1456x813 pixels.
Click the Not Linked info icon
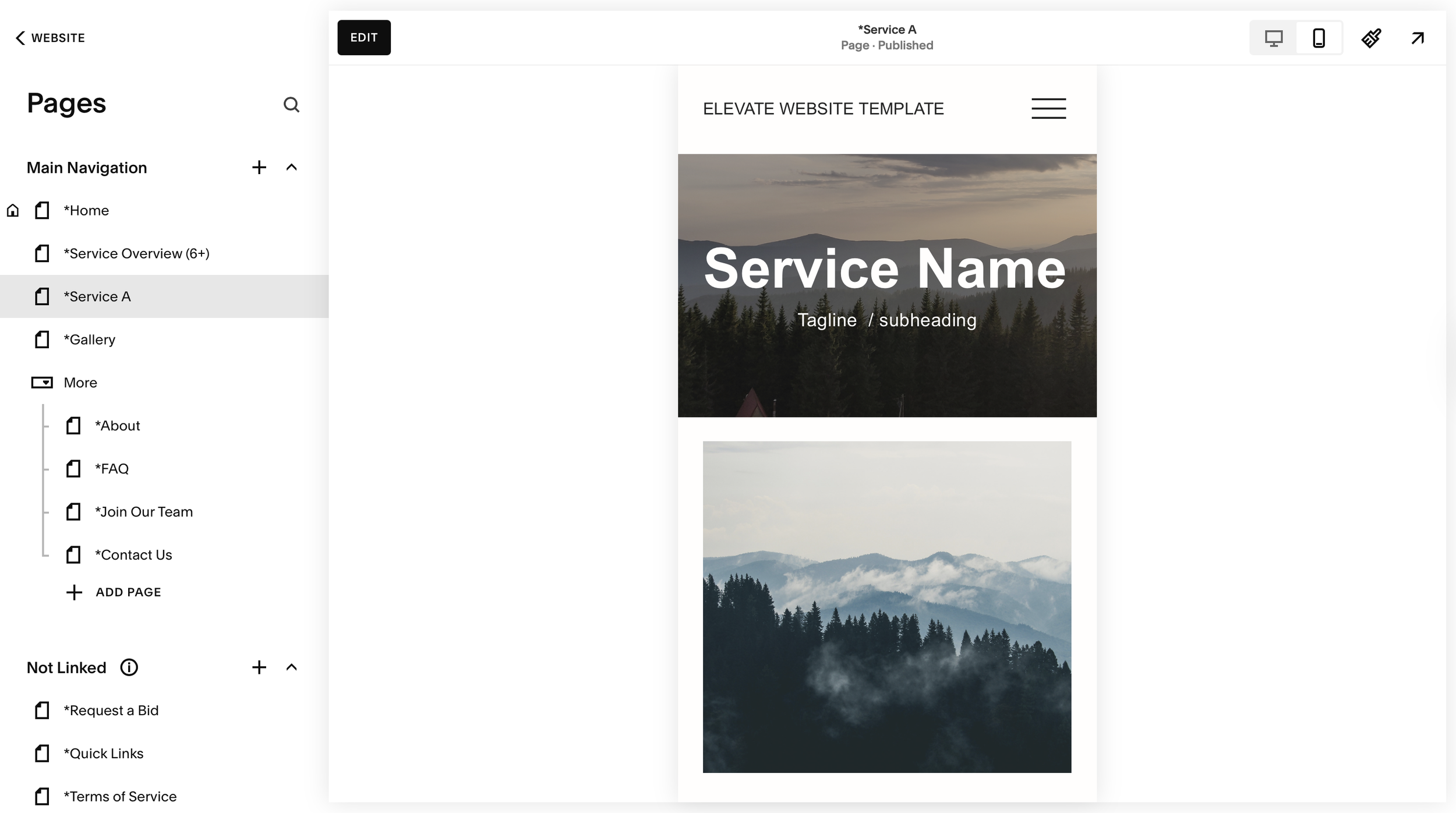[x=129, y=667]
